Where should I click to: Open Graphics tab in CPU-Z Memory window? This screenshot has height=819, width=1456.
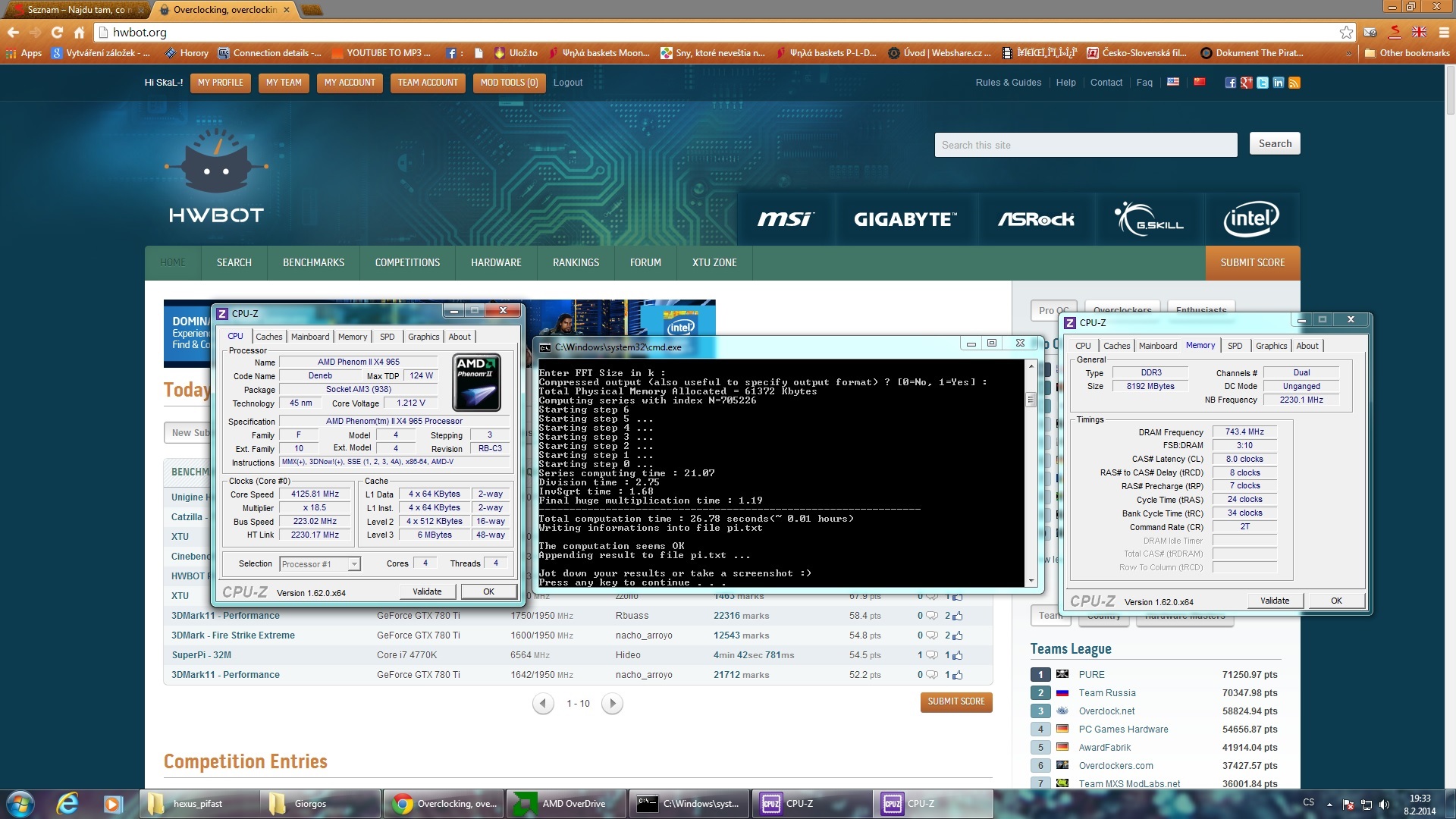tap(1271, 346)
